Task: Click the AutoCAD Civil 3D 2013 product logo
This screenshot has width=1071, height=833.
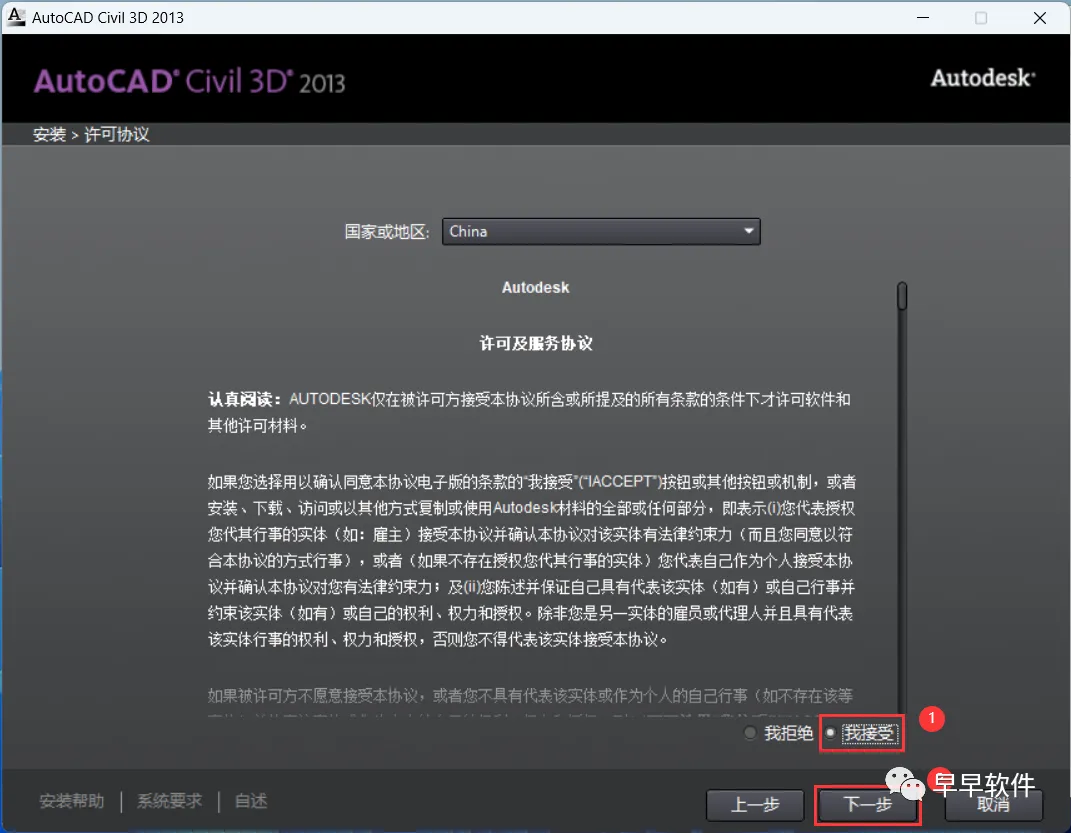Action: (x=190, y=82)
